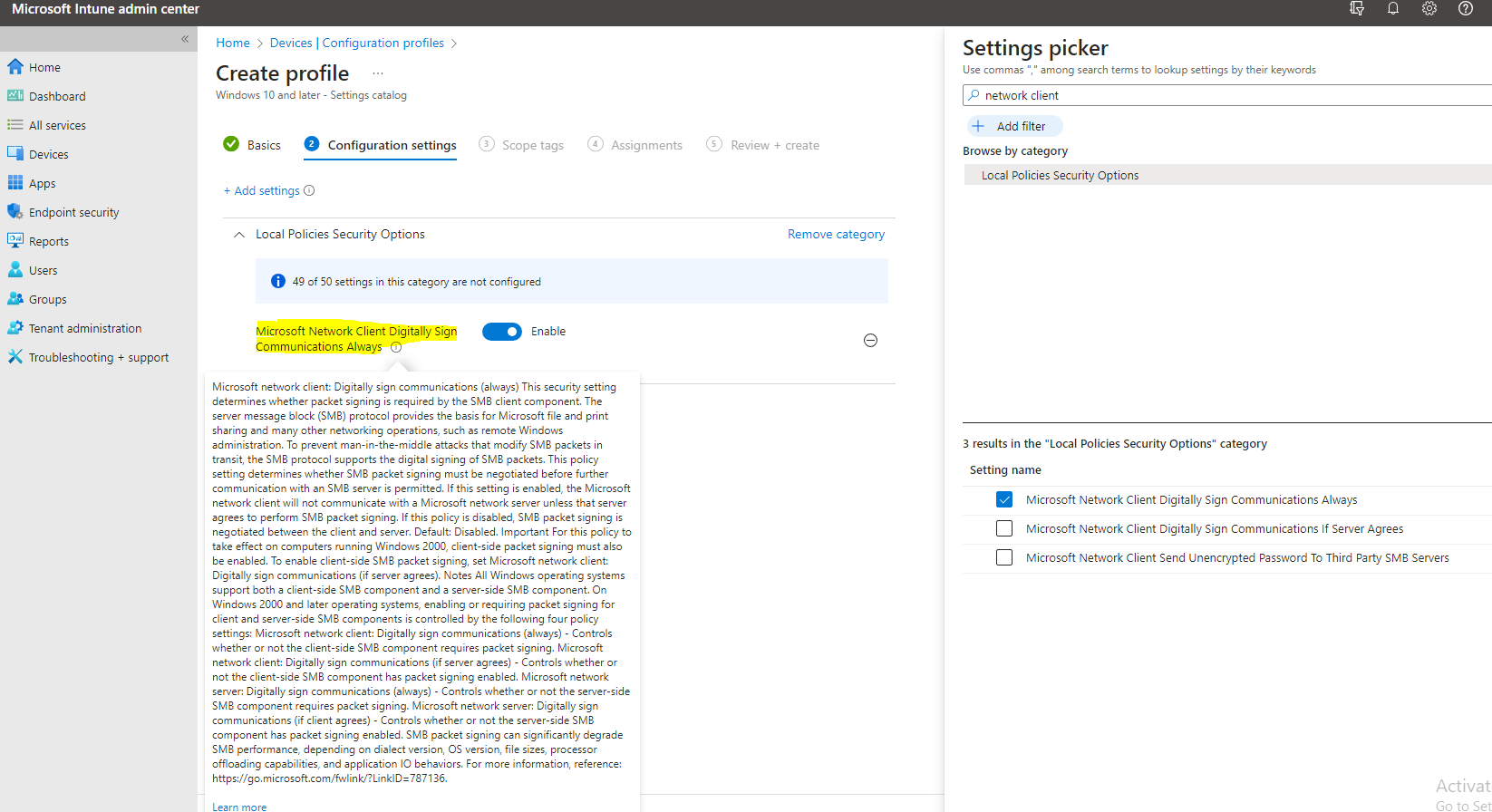Open the portal settings gear icon
This screenshot has width=1492, height=812.
(1429, 9)
